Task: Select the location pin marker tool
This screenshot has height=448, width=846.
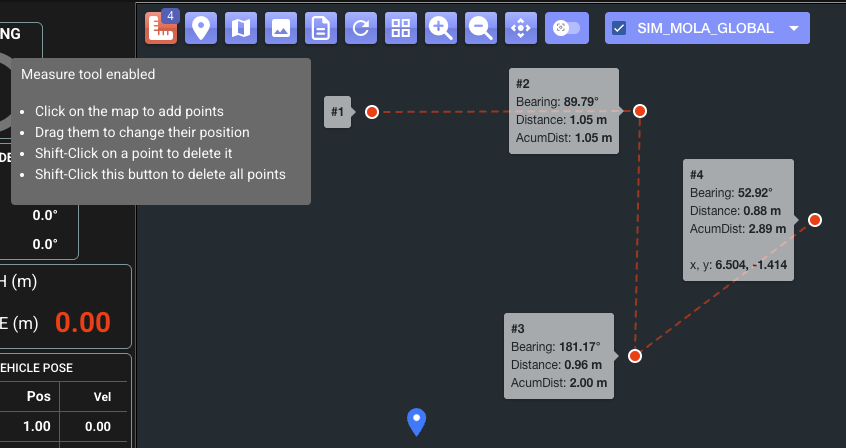Action: [201, 28]
